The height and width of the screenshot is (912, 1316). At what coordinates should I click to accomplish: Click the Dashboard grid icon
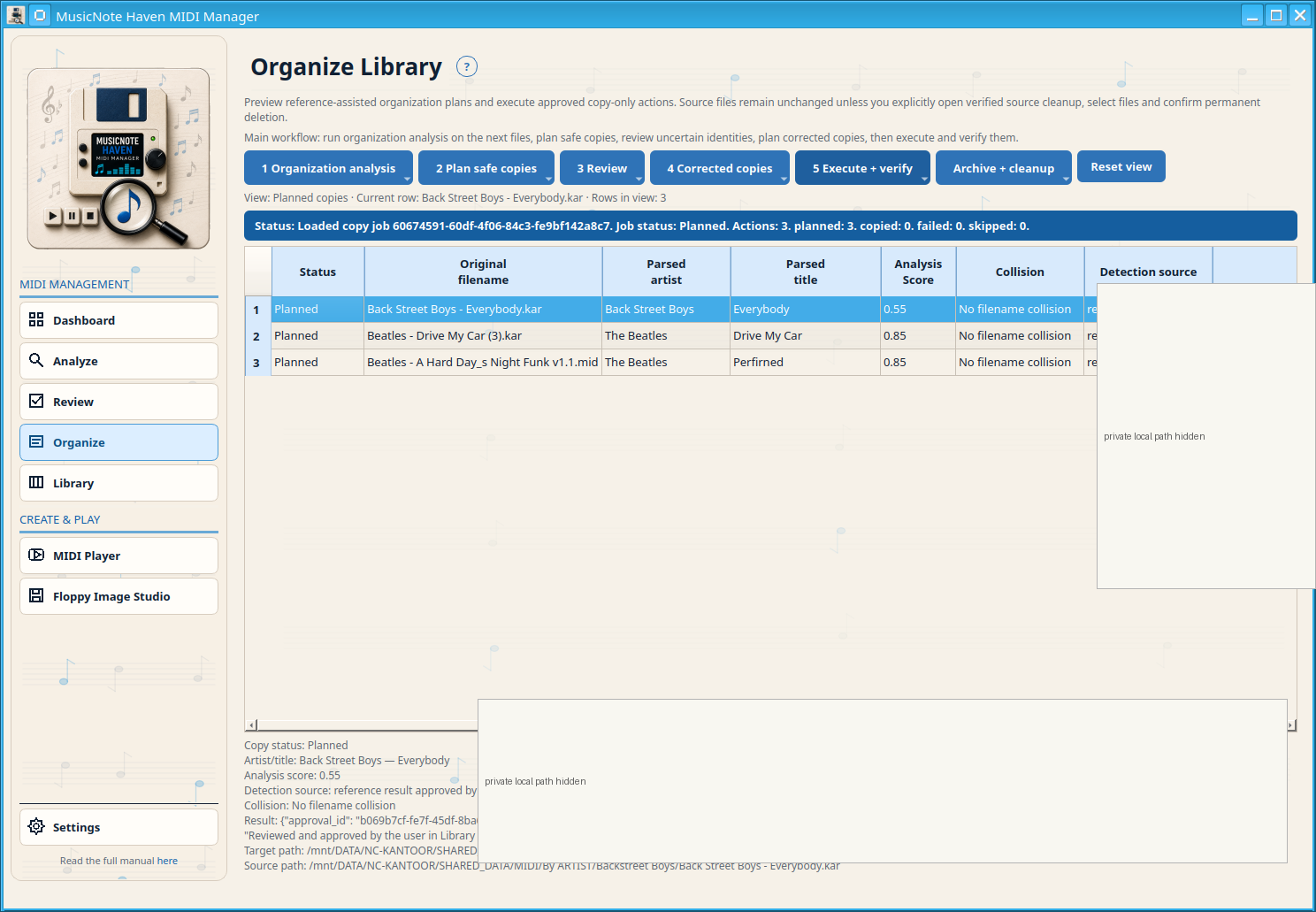pyautogui.click(x=36, y=320)
